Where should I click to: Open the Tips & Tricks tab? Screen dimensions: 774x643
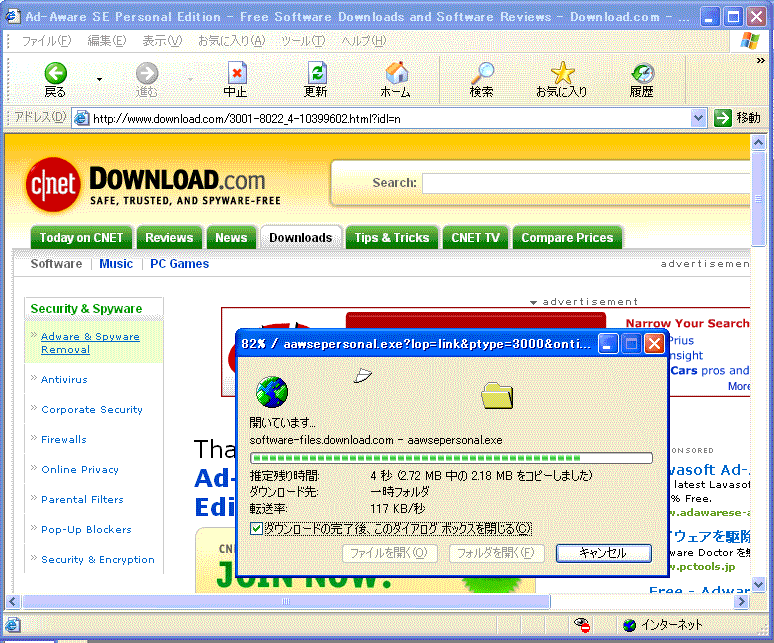[392, 238]
